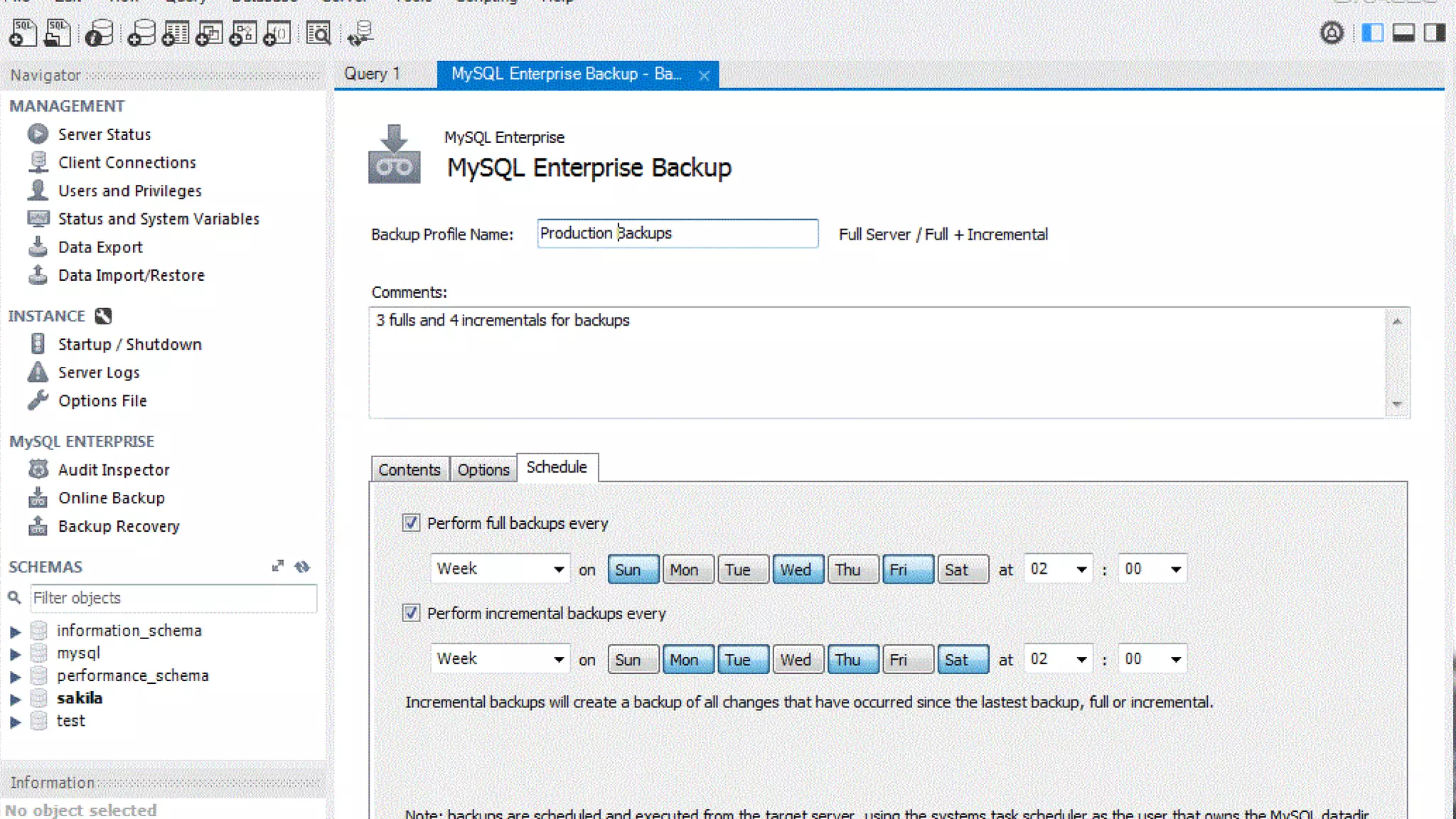Select the test schema
The width and height of the screenshot is (1456, 819).
click(70, 721)
